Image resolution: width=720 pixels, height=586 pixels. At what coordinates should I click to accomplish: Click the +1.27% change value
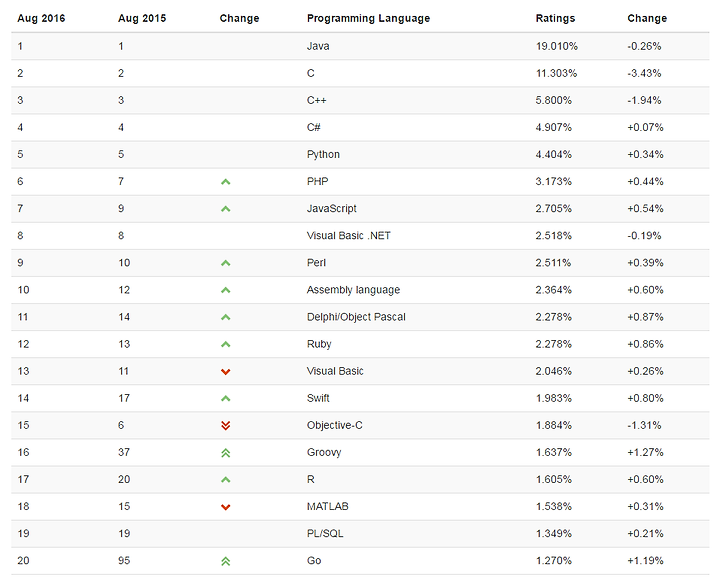click(645, 453)
